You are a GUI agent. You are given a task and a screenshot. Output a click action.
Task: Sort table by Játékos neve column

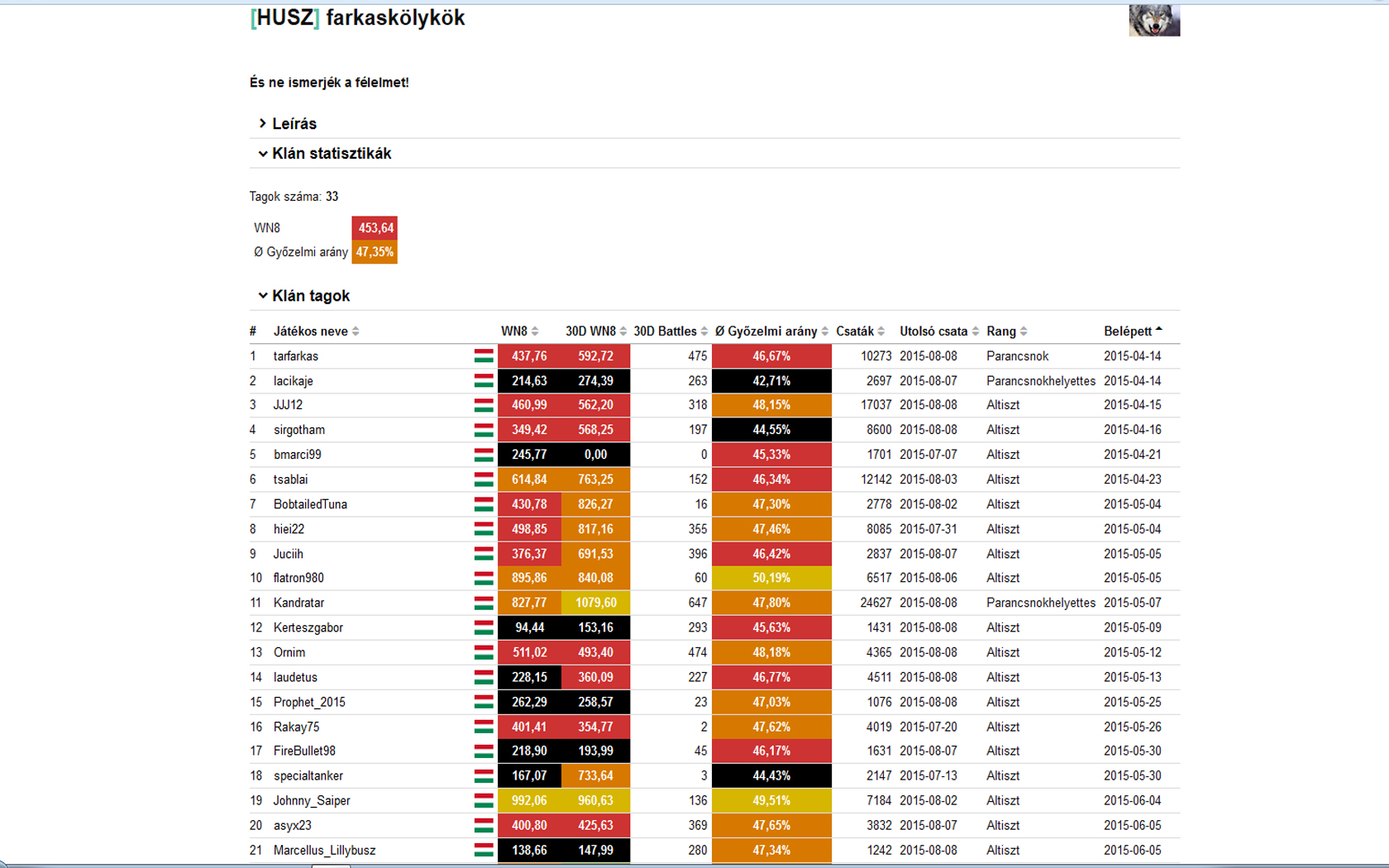[x=316, y=331]
